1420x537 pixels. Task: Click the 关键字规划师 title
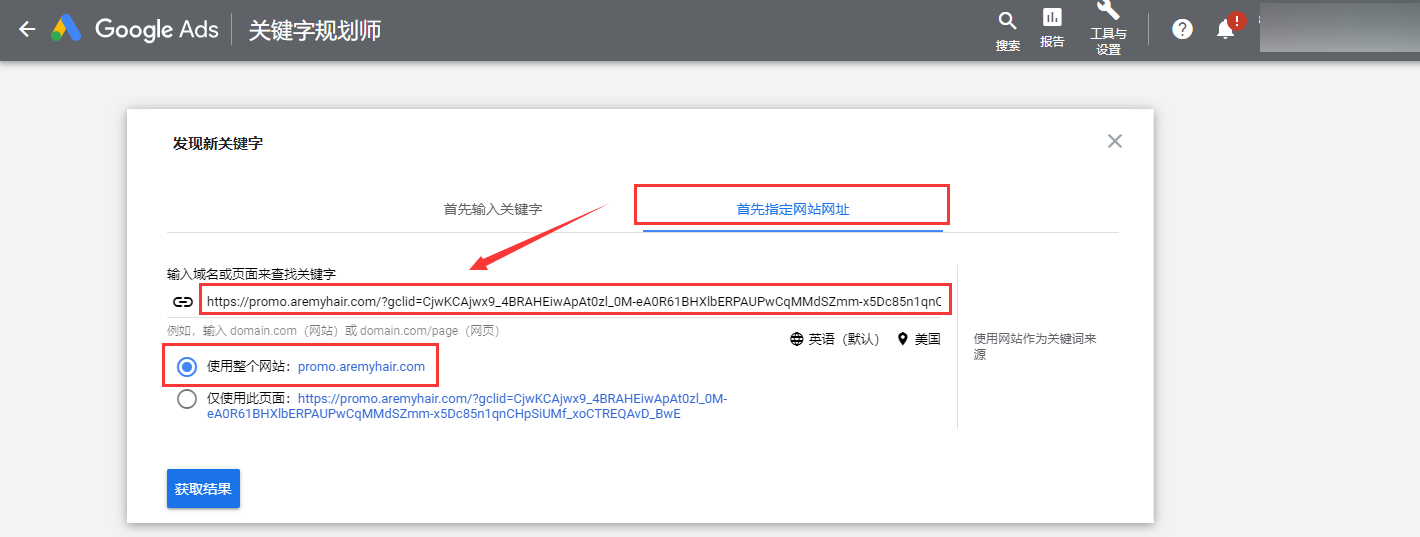pyautogui.click(x=315, y=30)
